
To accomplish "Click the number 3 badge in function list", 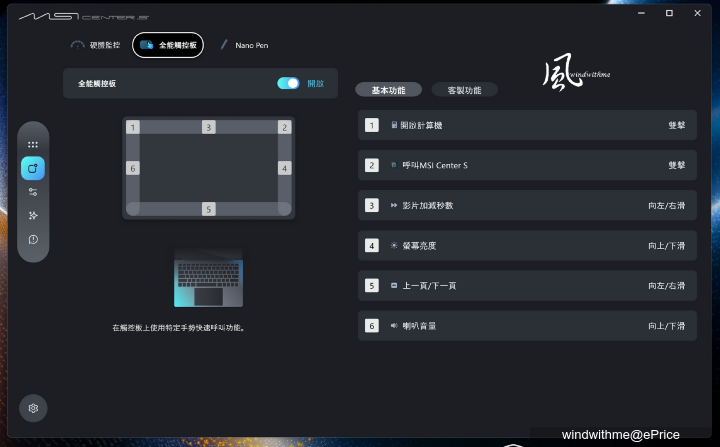I will [372, 205].
